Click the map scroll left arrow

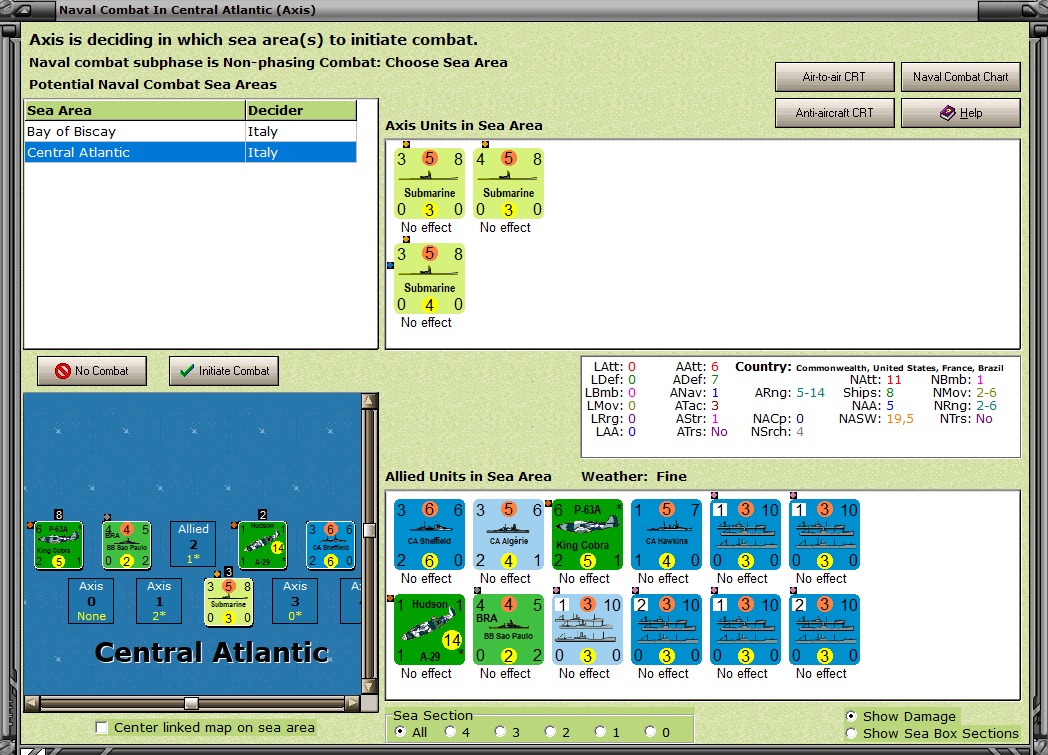pyautogui.click(x=31, y=703)
